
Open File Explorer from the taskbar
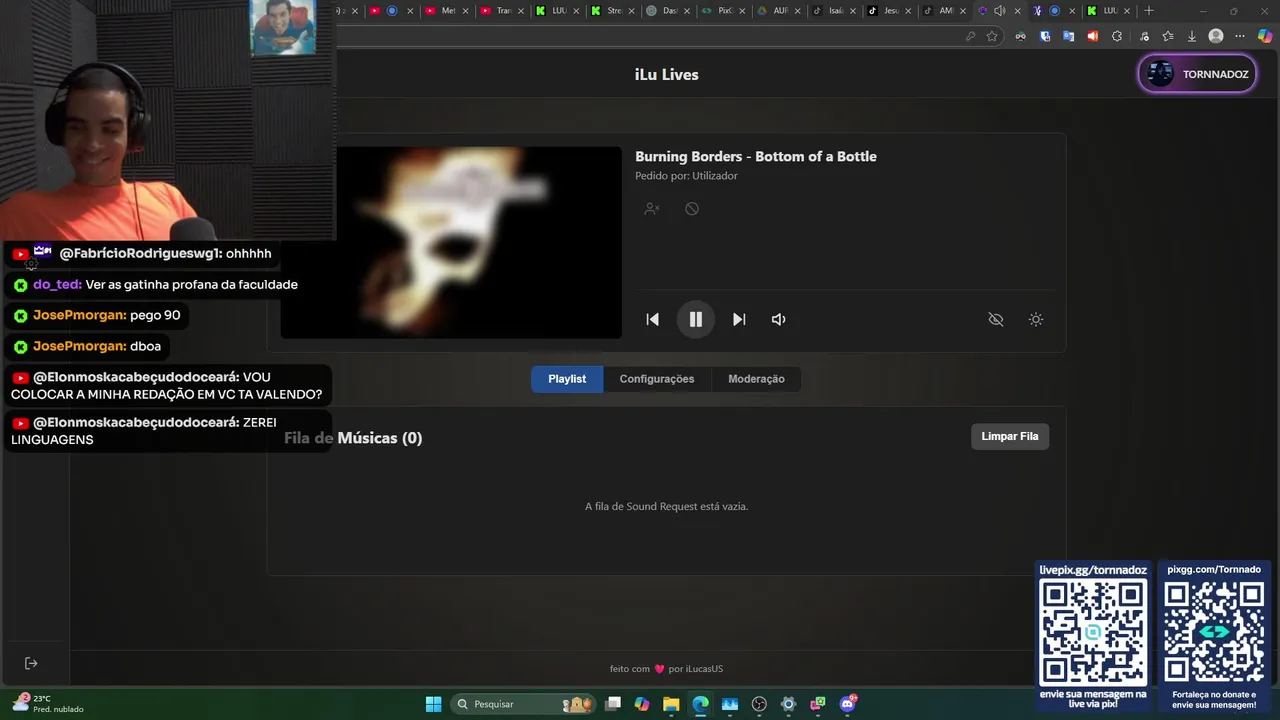coord(671,704)
